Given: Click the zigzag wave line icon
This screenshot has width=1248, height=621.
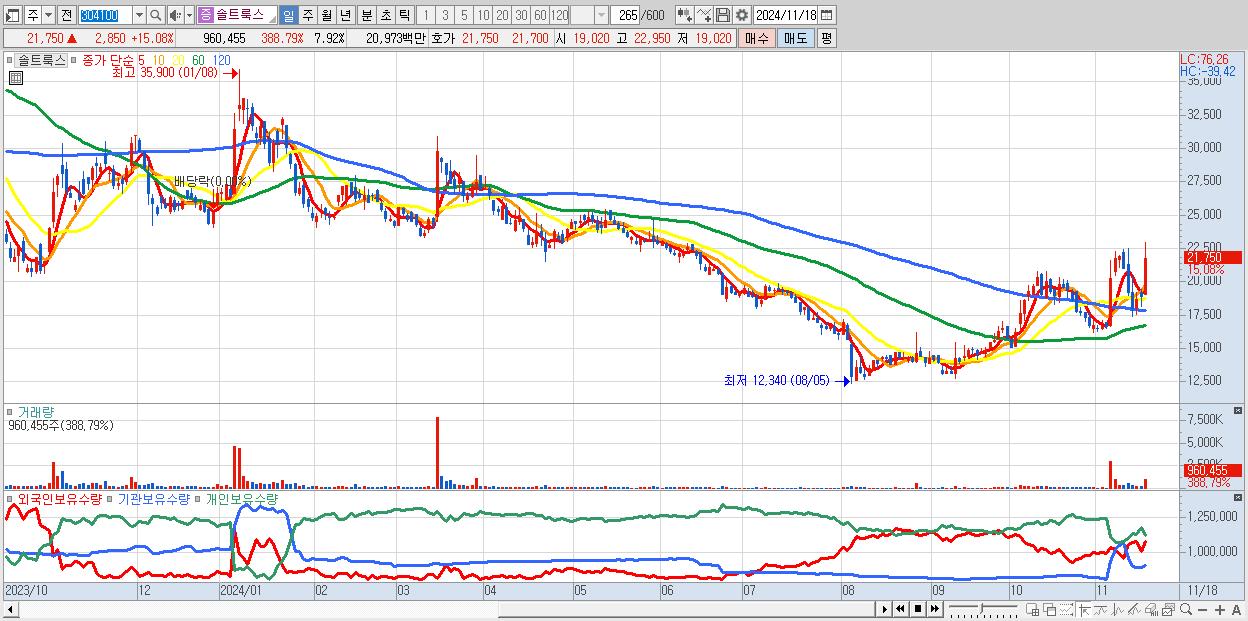Looking at the screenshot, I should pyautogui.click(x=1118, y=610).
